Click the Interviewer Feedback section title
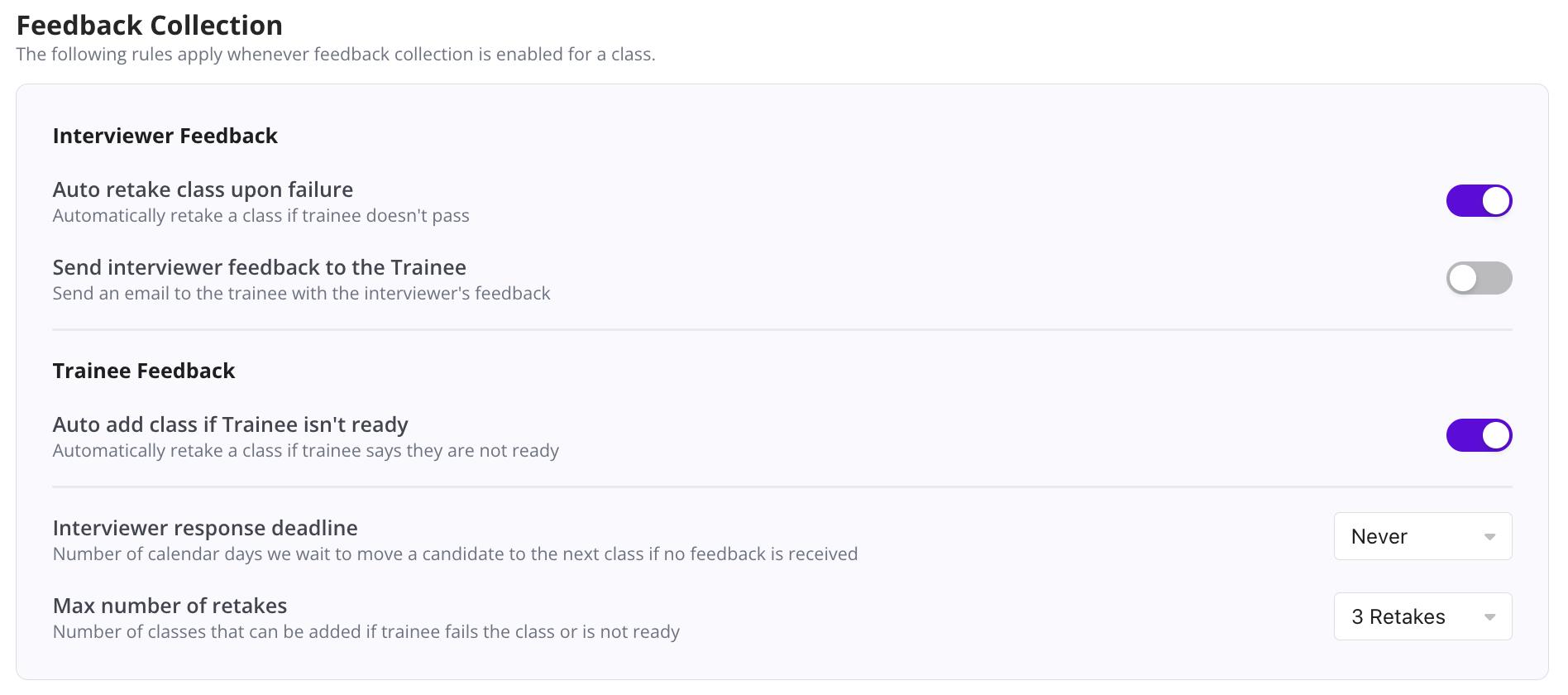Screen dimensions: 1568x695 (x=165, y=136)
